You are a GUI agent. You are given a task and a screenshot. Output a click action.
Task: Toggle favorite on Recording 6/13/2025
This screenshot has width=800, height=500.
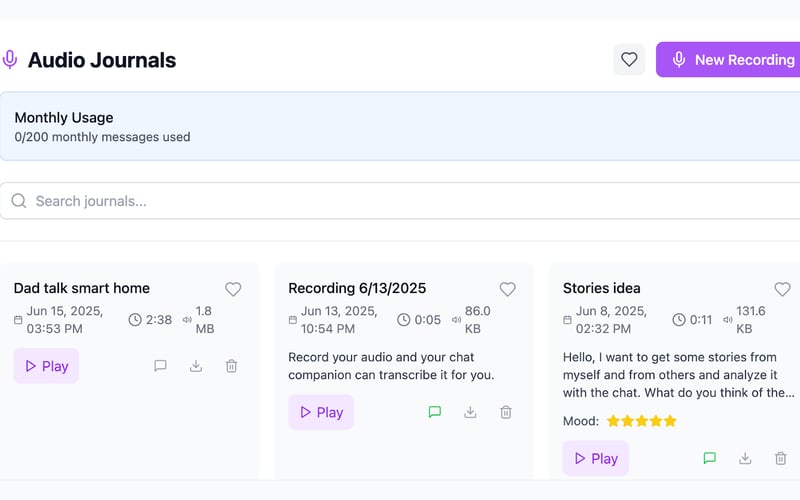tap(507, 289)
